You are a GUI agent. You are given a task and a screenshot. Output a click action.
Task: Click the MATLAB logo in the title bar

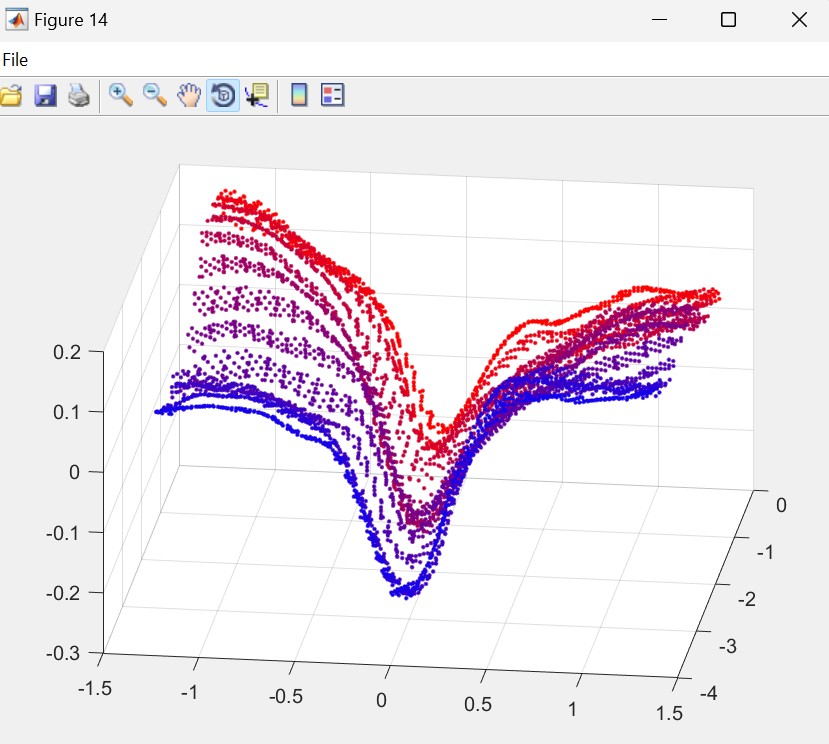tap(16, 20)
